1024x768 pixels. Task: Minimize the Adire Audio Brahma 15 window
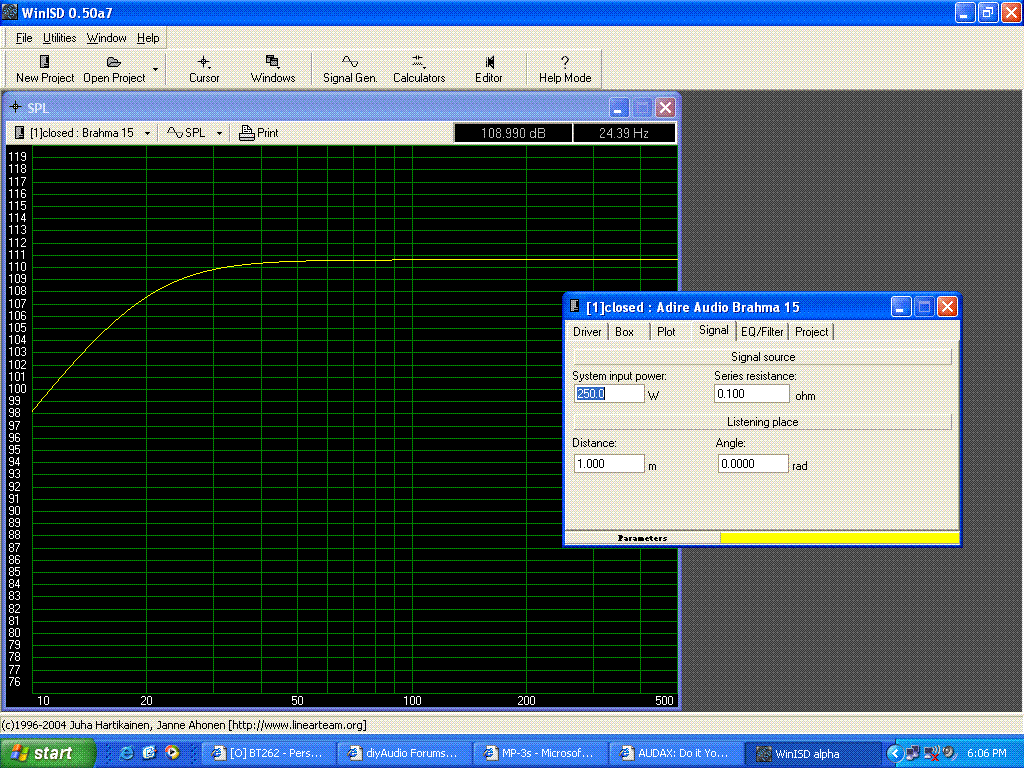[901, 307]
